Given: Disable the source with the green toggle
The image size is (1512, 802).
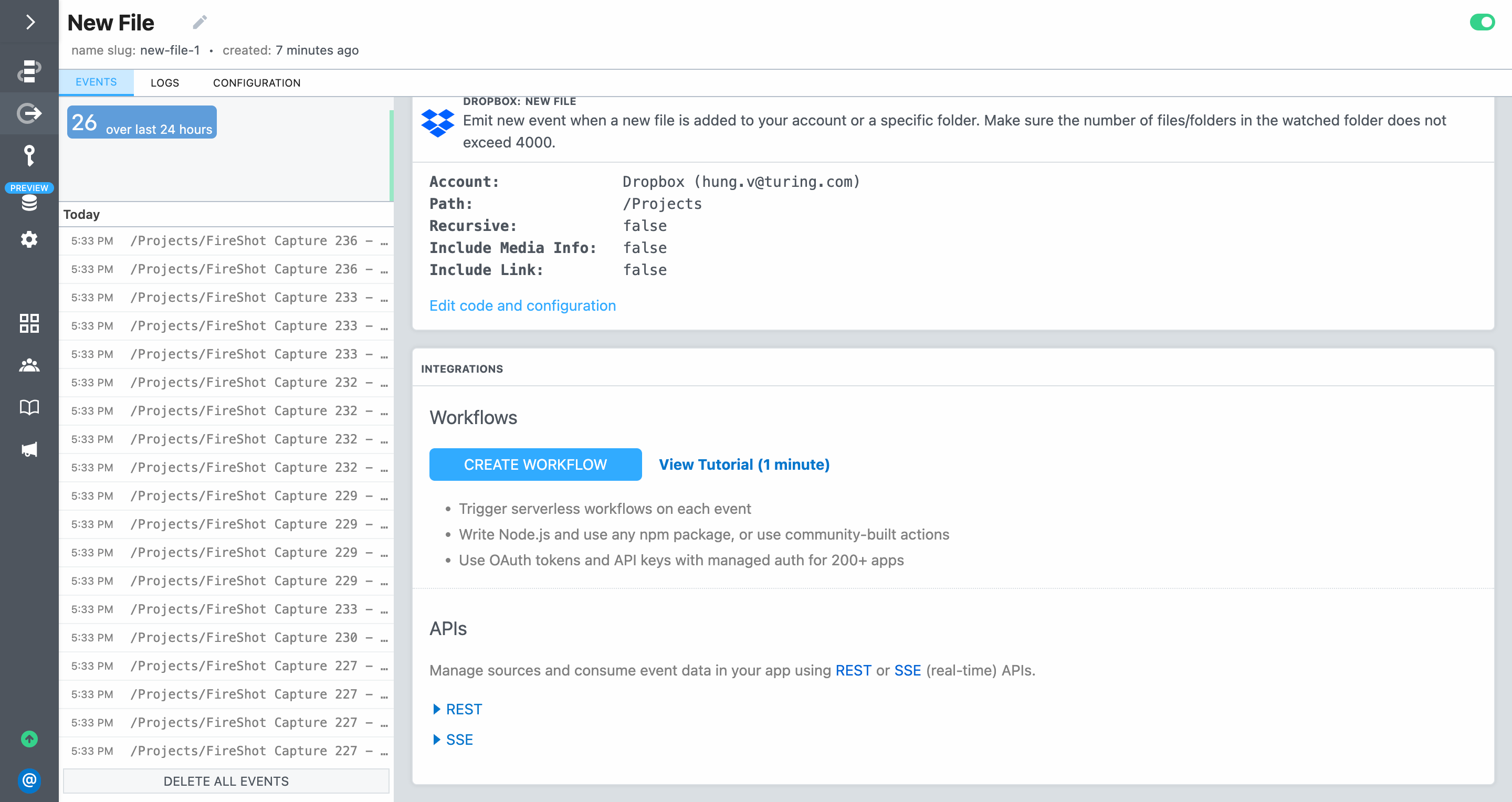Looking at the screenshot, I should pos(1483,22).
